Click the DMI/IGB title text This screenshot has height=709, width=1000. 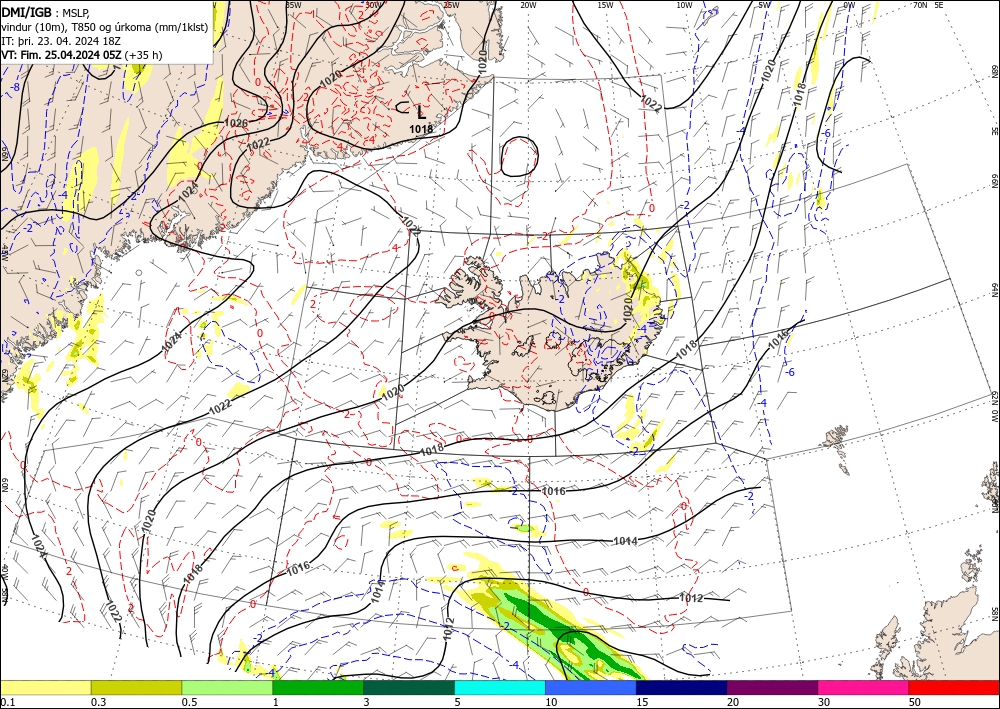27,11
